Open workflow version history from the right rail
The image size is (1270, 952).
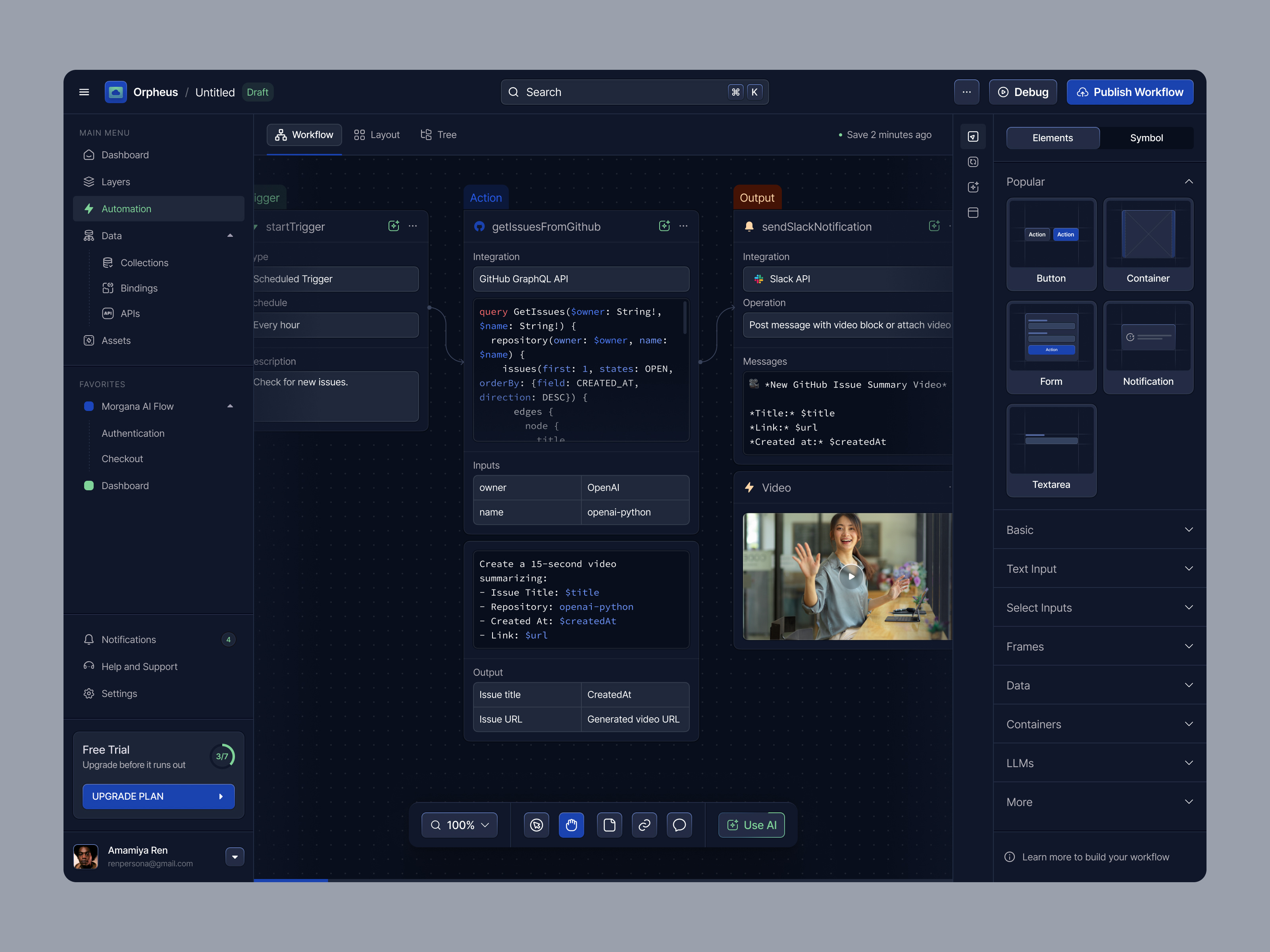tap(973, 162)
